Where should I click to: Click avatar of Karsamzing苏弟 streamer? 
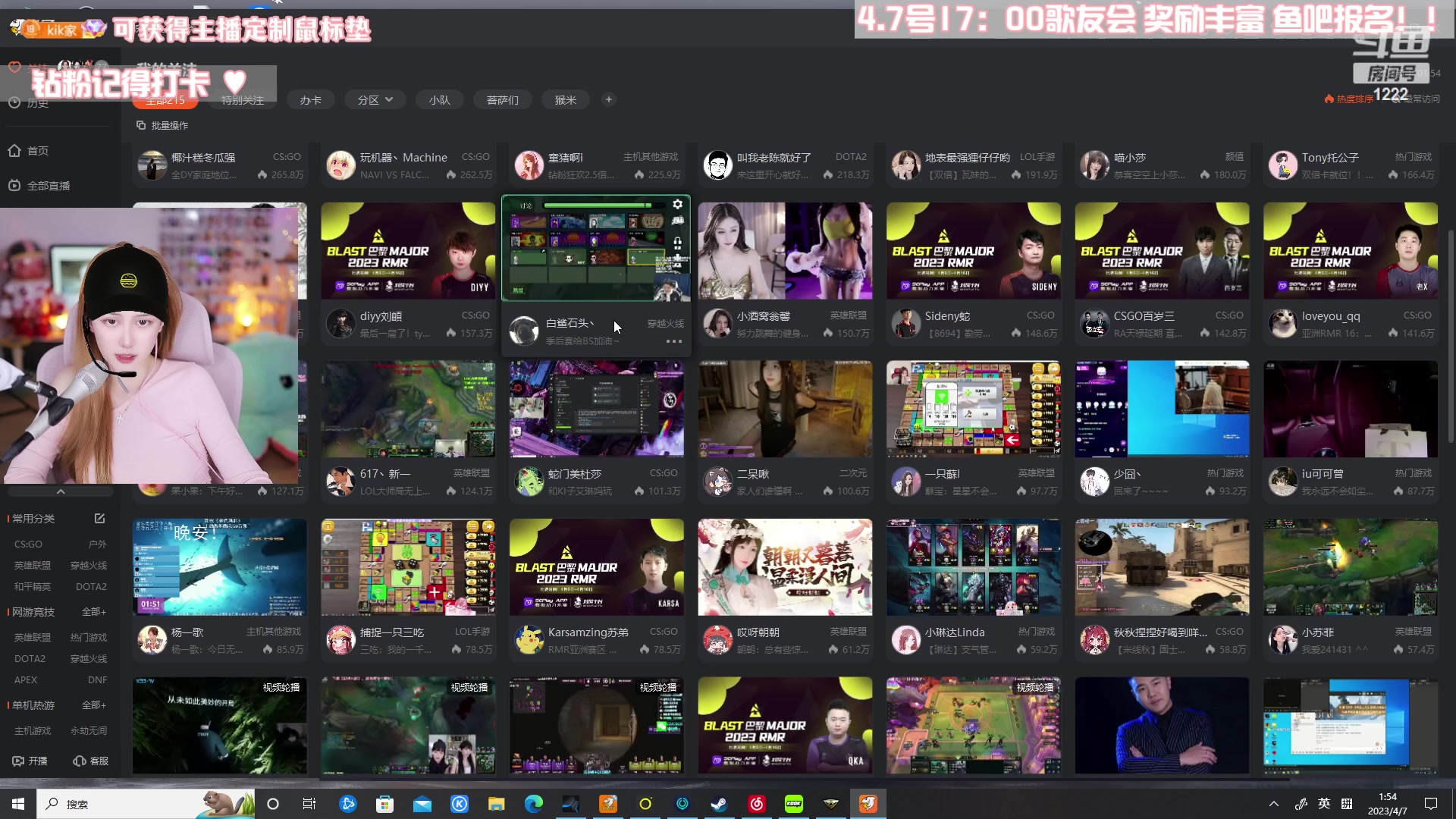click(529, 640)
